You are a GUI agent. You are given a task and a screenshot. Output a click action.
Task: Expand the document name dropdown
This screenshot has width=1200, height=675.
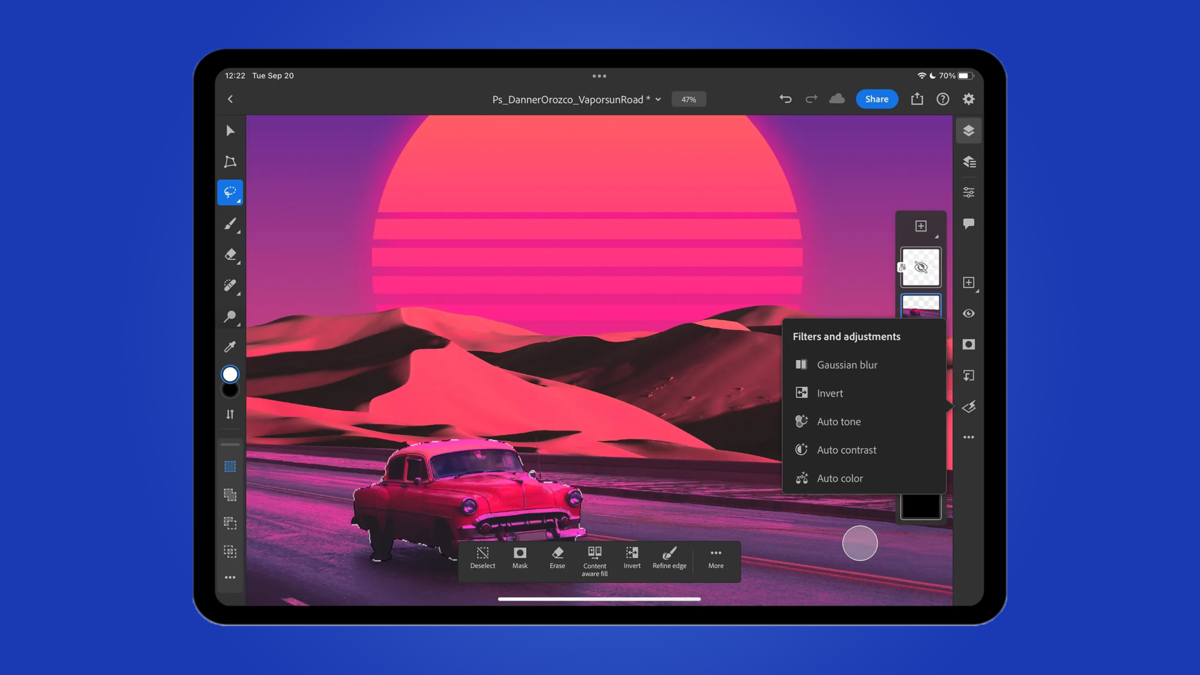click(658, 100)
